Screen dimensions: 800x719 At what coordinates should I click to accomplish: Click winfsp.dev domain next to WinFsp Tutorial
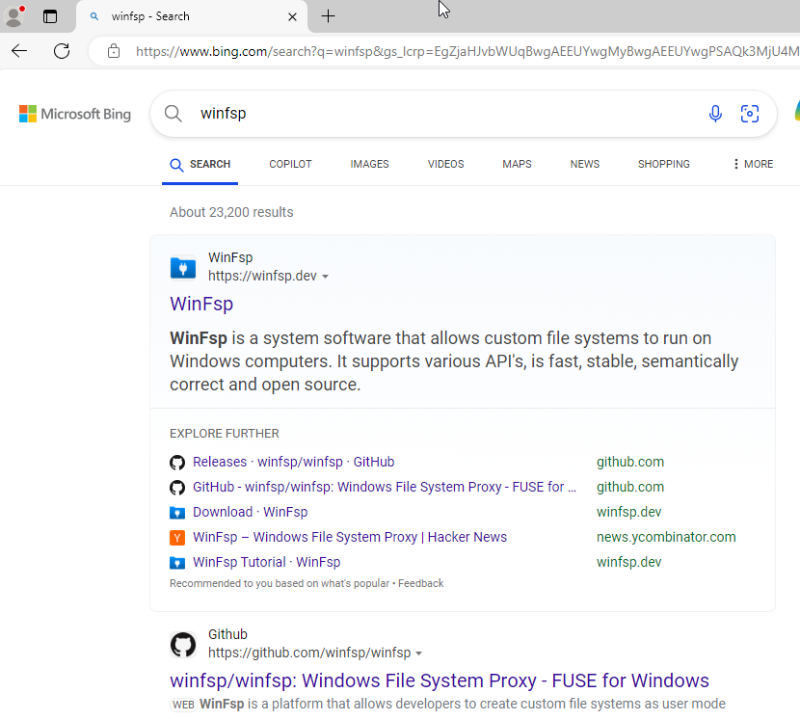[629, 562]
